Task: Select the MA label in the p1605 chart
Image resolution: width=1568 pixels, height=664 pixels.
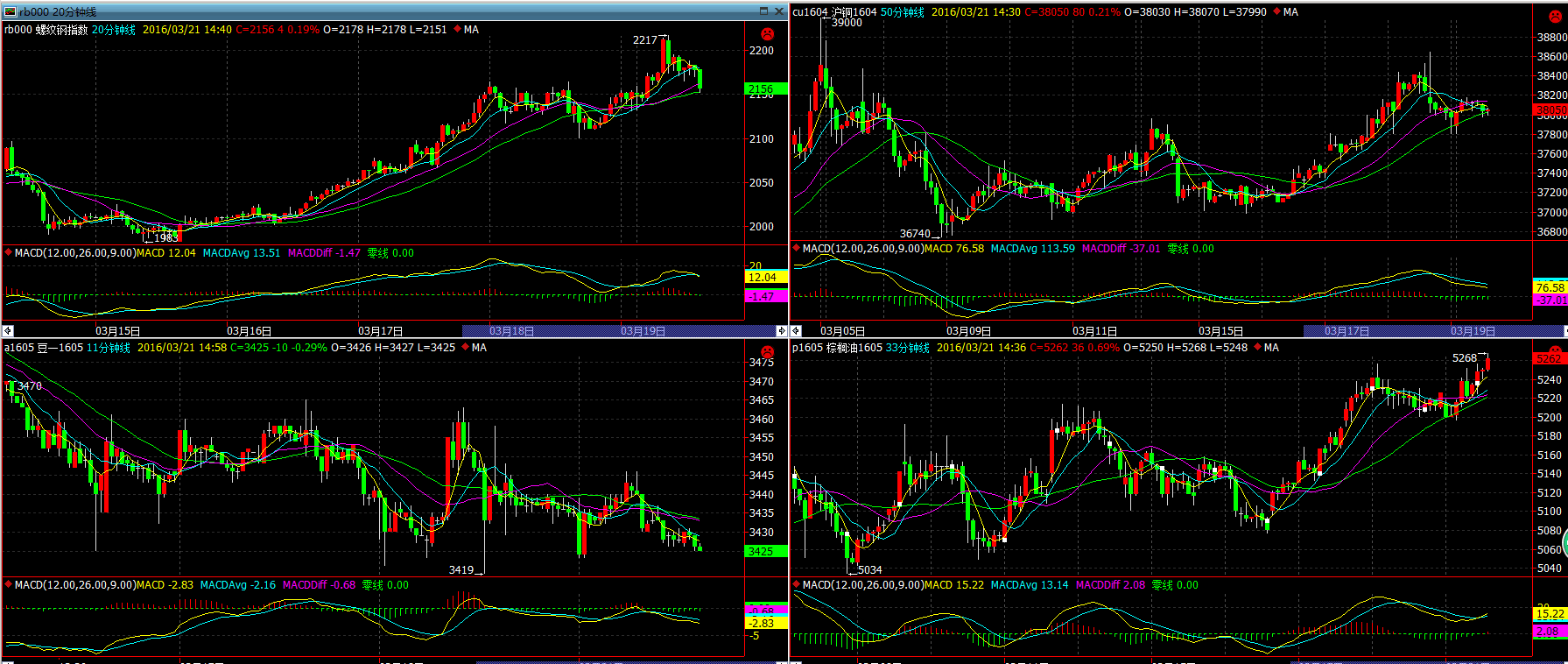Action: pos(1271,348)
